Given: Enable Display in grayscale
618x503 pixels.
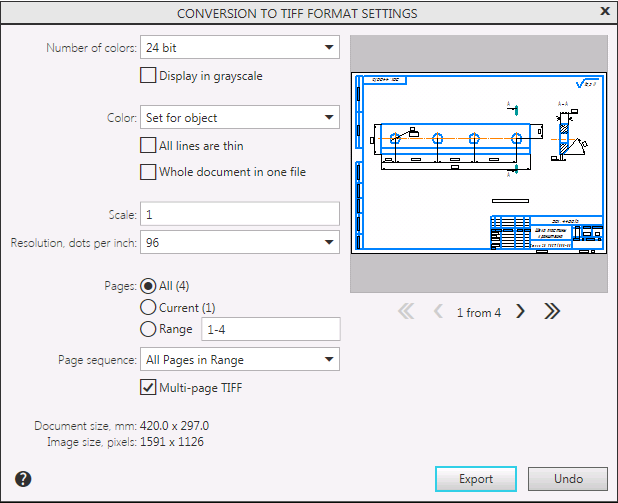Looking at the screenshot, I should [149, 75].
